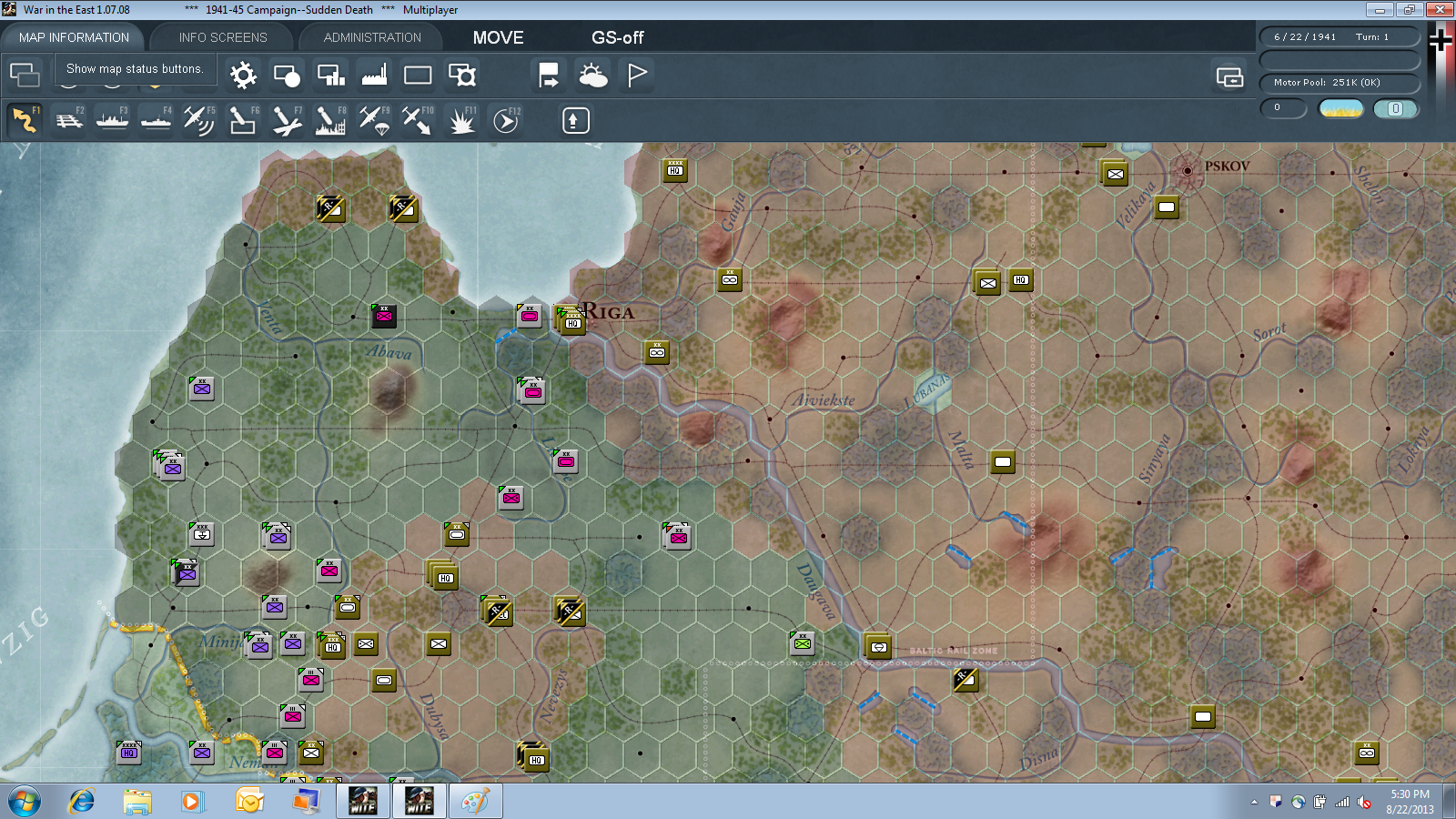The height and width of the screenshot is (819, 1456).
Task: Open the Windows Start menu
Action: click(24, 802)
